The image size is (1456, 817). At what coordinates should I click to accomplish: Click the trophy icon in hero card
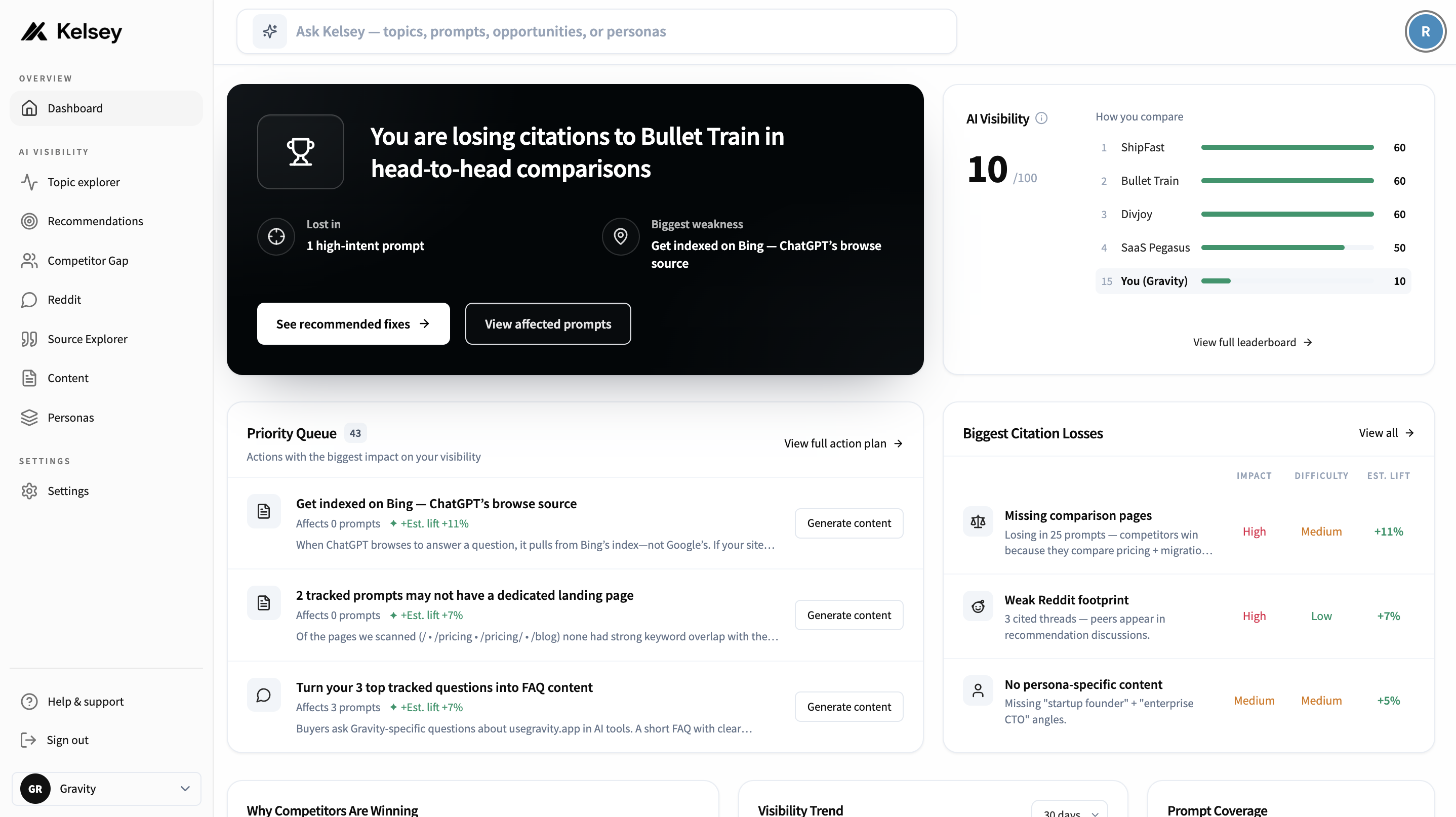[301, 152]
